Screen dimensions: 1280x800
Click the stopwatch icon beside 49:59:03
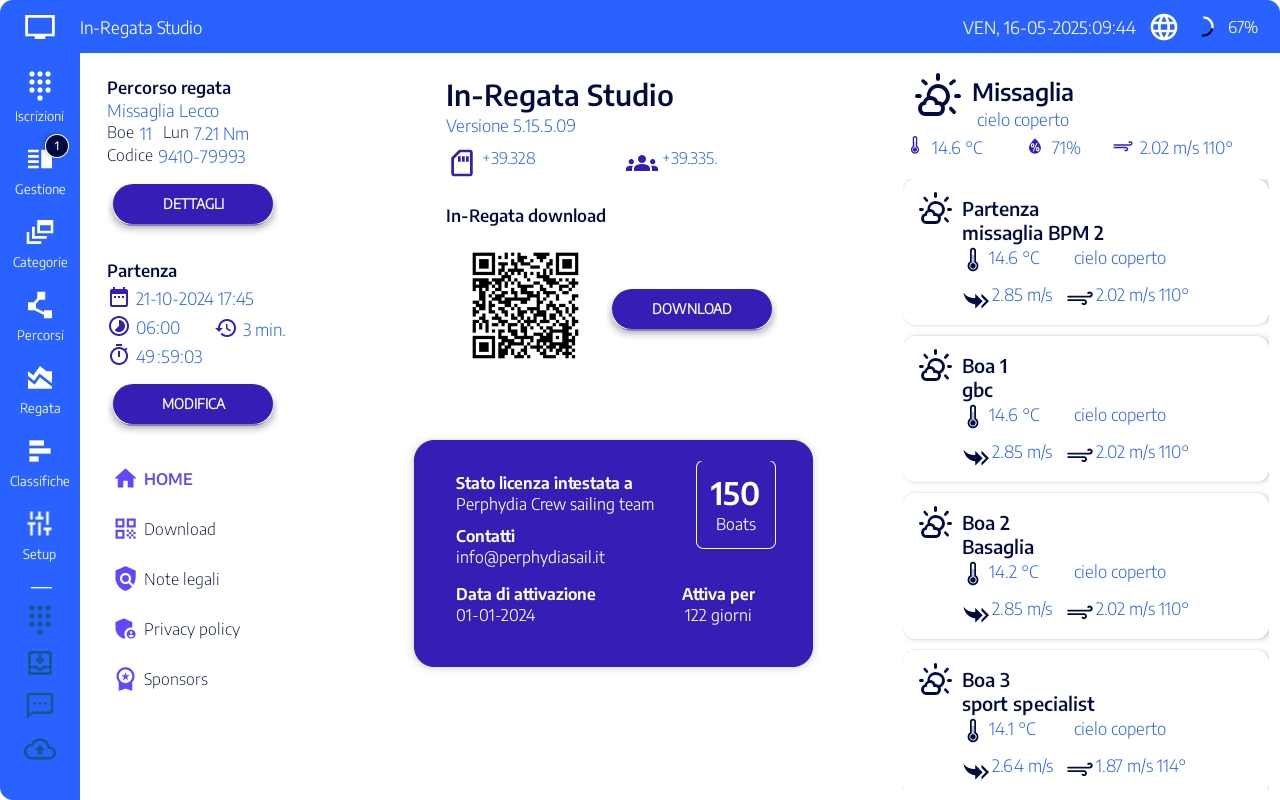(x=119, y=355)
